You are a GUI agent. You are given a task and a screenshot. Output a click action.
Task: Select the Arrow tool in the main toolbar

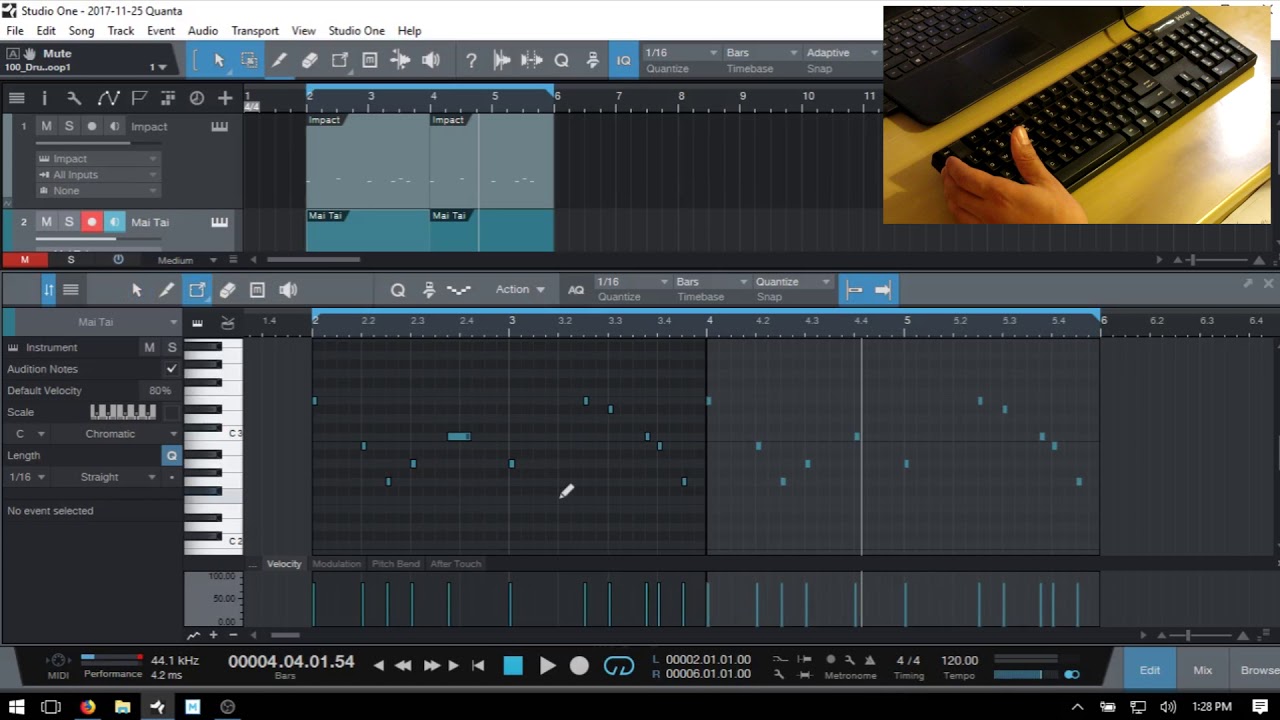click(x=219, y=60)
